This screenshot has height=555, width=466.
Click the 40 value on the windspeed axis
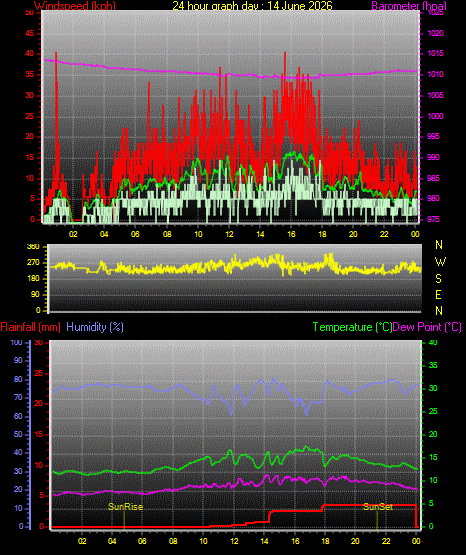pyautogui.click(x=30, y=54)
